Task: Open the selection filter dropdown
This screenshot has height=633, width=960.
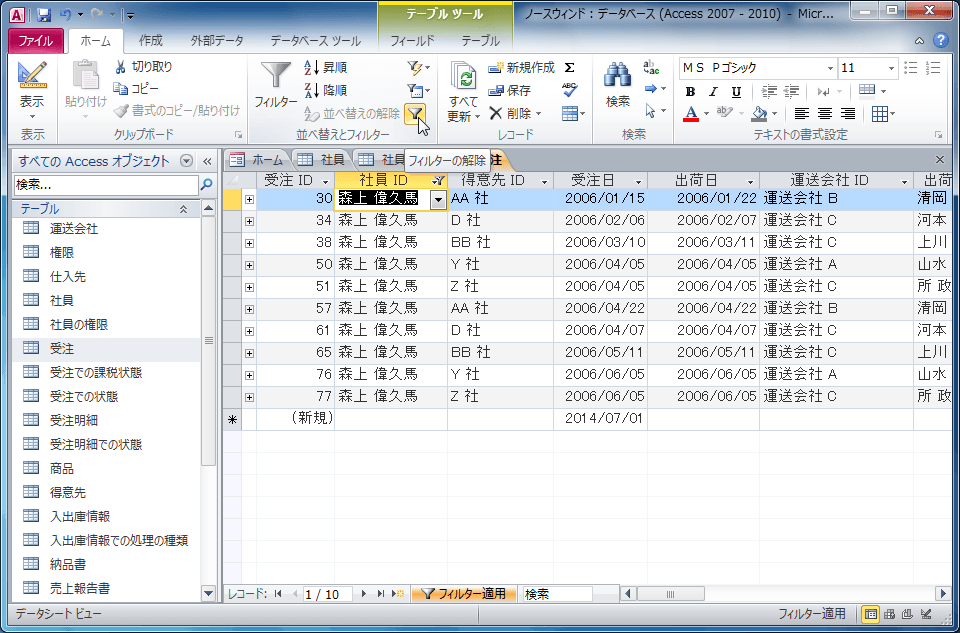Action: (x=418, y=67)
